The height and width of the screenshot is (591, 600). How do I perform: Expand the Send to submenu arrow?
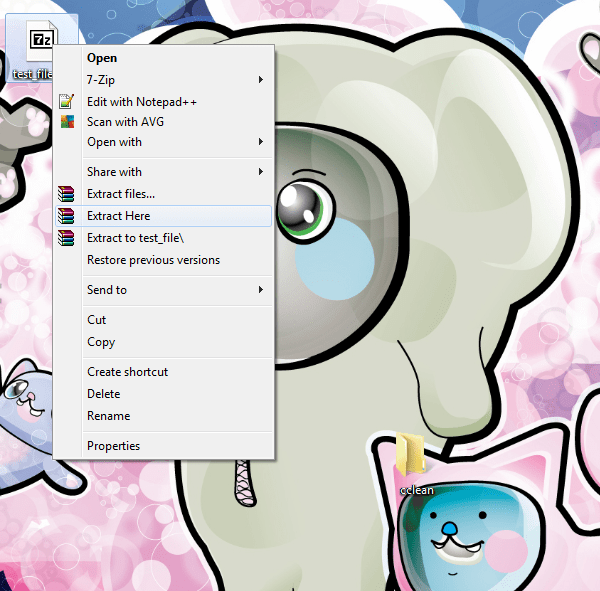coord(261,290)
